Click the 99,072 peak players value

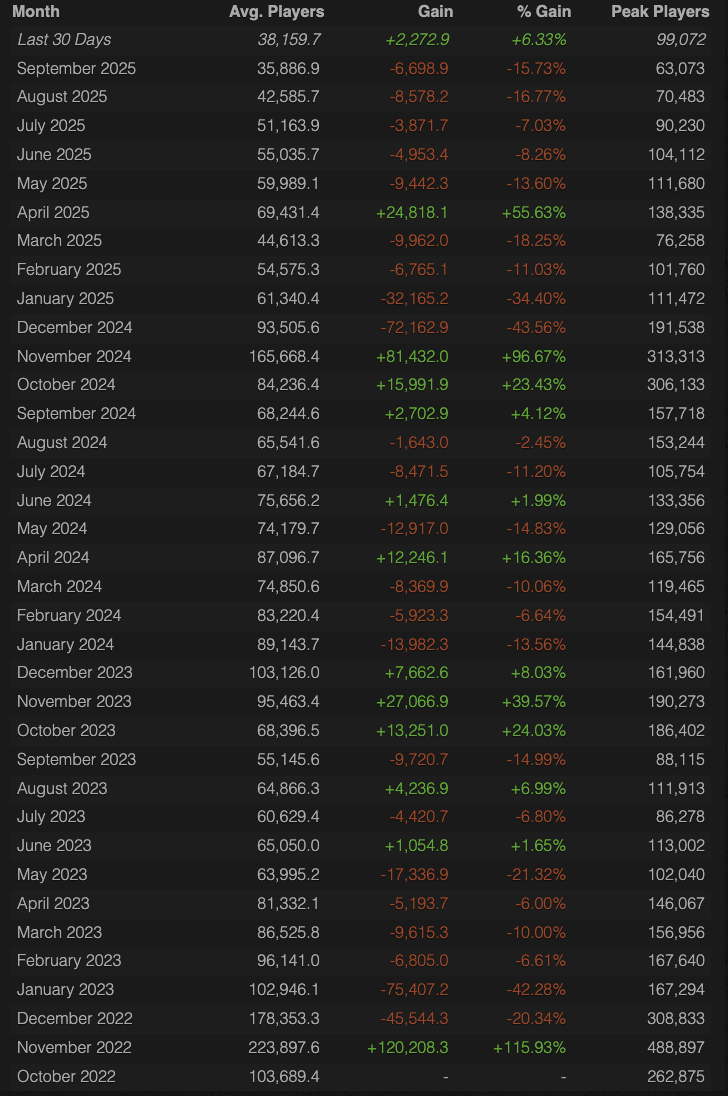point(680,40)
